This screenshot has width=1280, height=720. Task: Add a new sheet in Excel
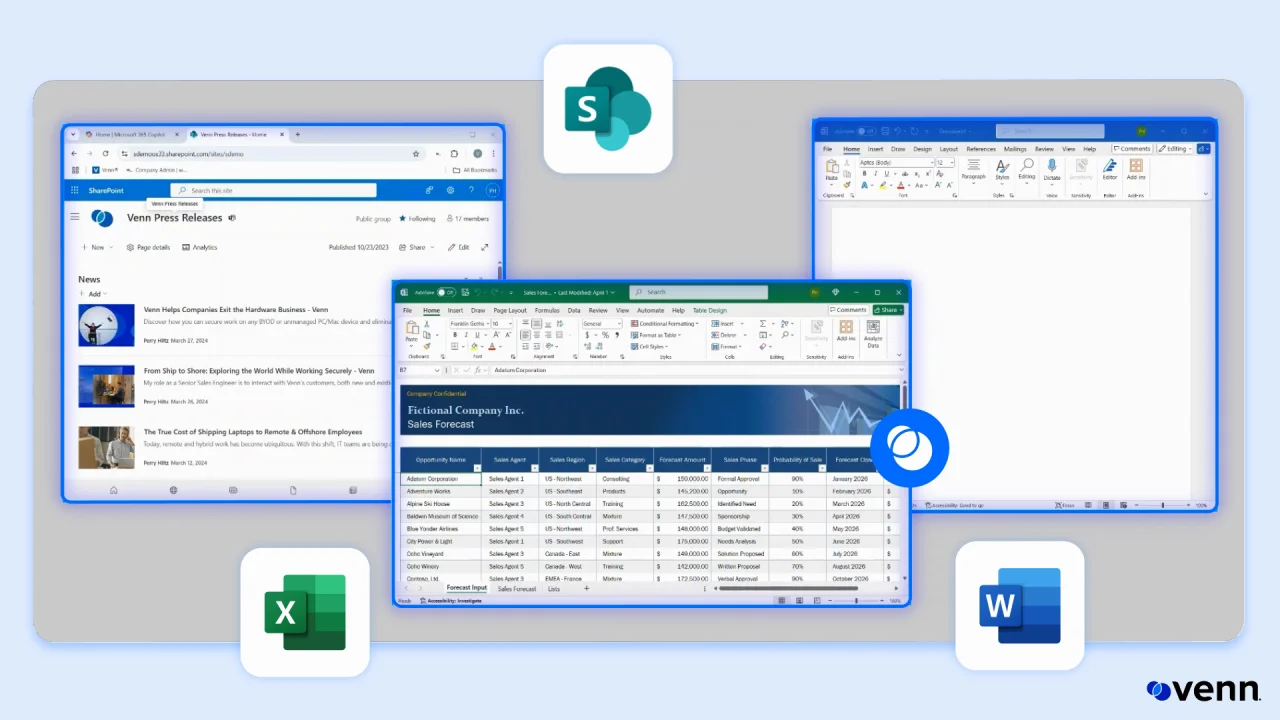586,589
